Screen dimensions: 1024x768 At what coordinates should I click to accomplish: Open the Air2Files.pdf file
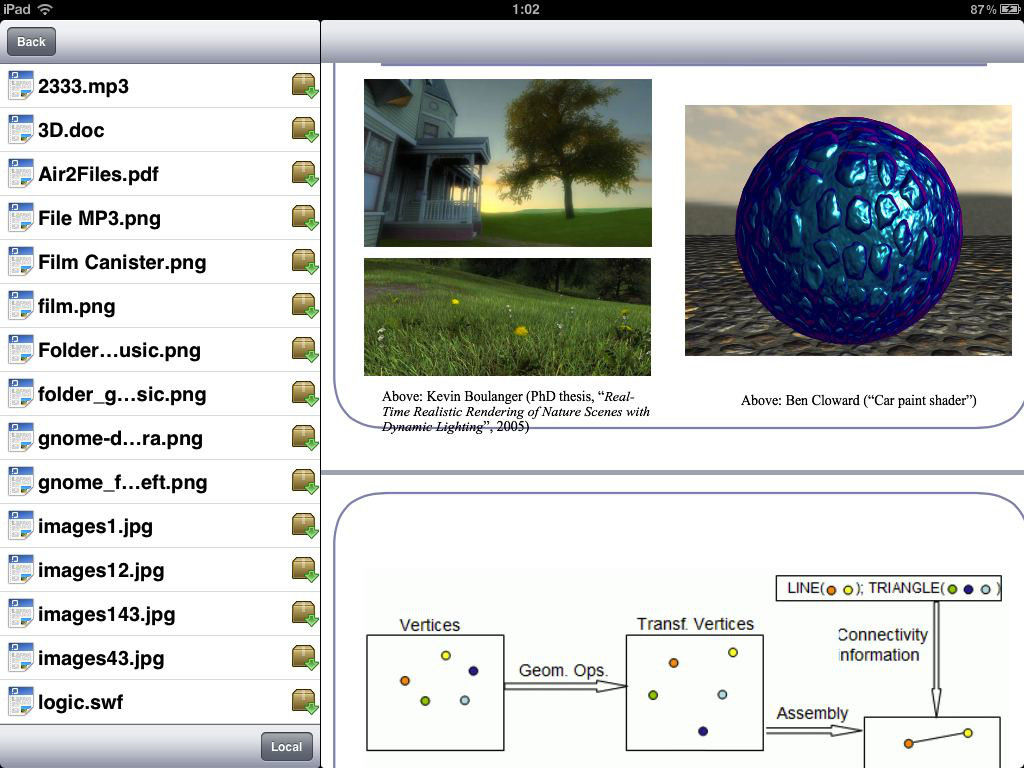point(98,174)
